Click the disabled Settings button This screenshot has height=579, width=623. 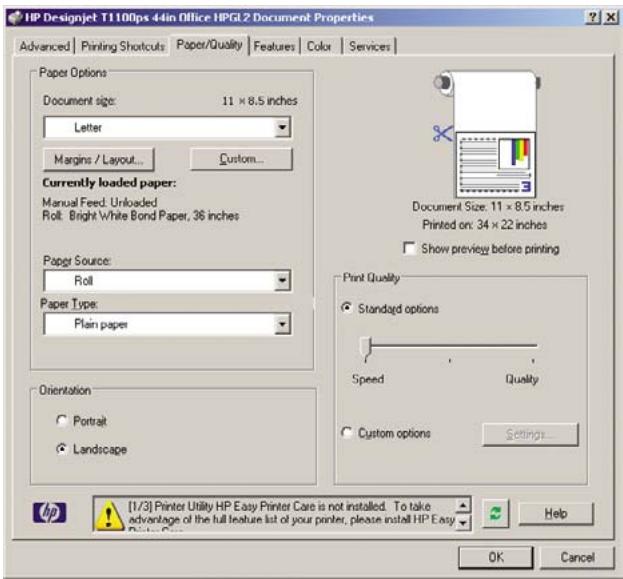point(530,434)
